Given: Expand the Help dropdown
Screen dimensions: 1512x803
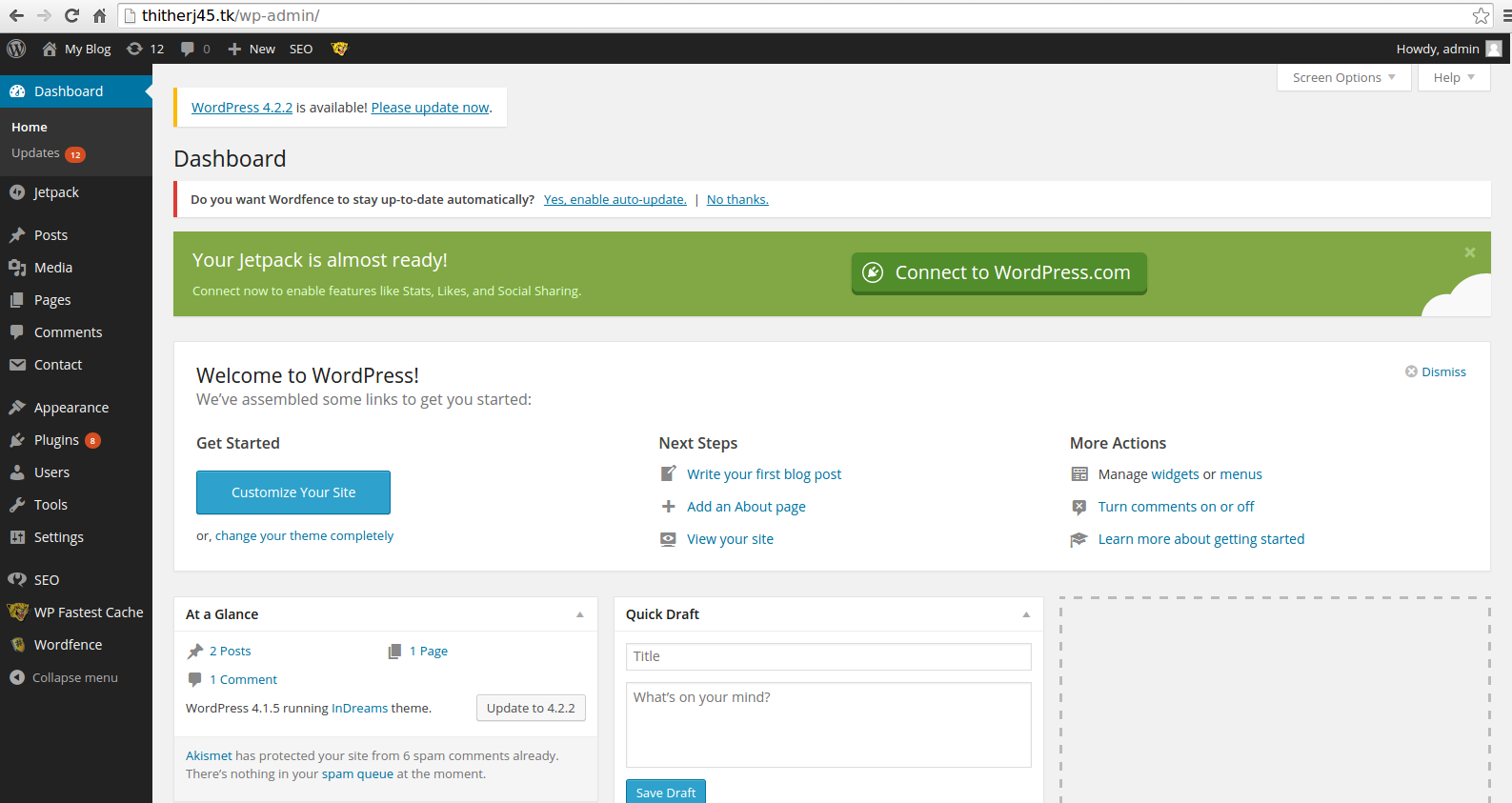Looking at the screenshot, I should [x=1454, y=77].
